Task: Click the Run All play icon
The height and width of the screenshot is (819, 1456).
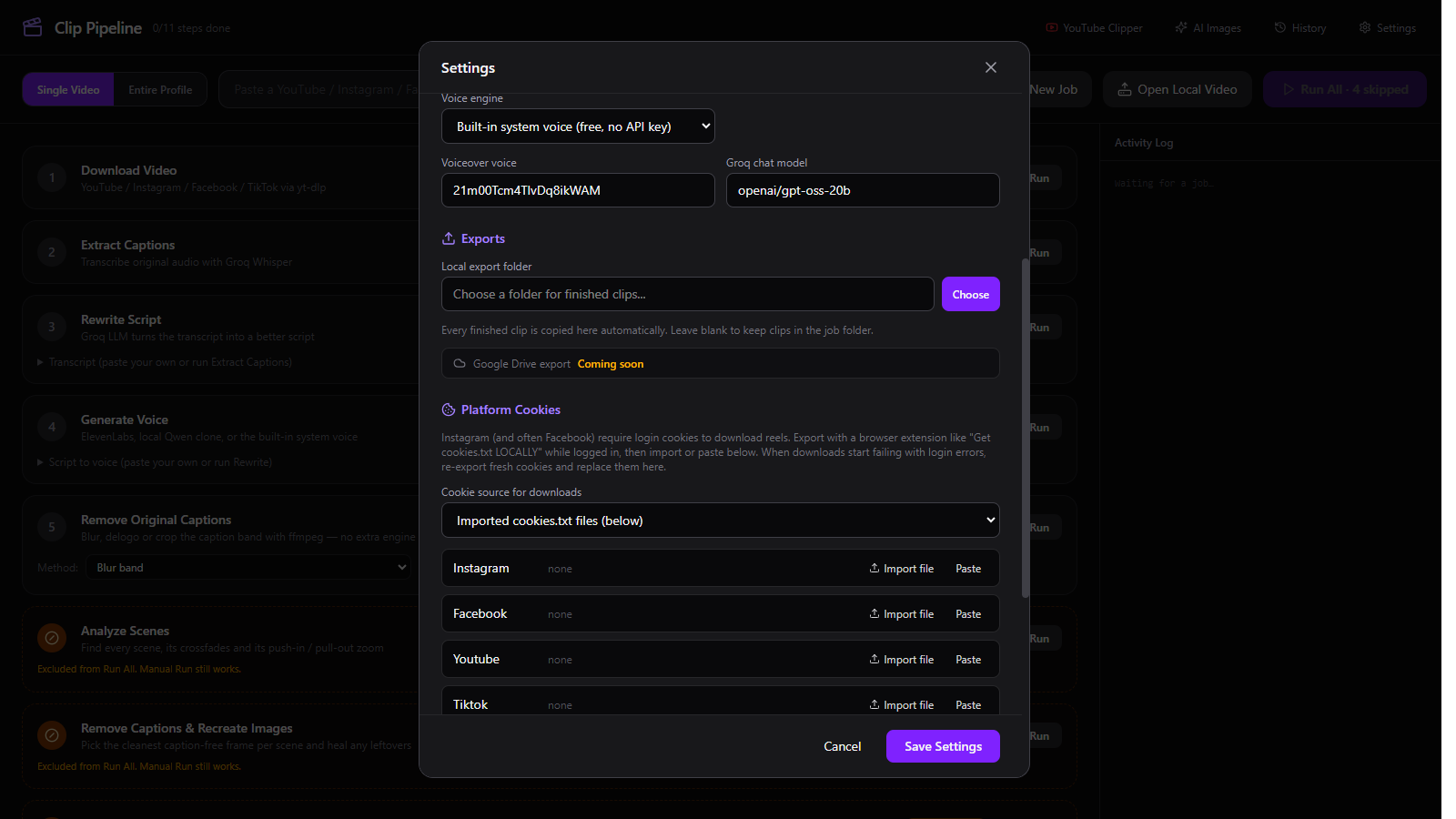Action: 1289,89
